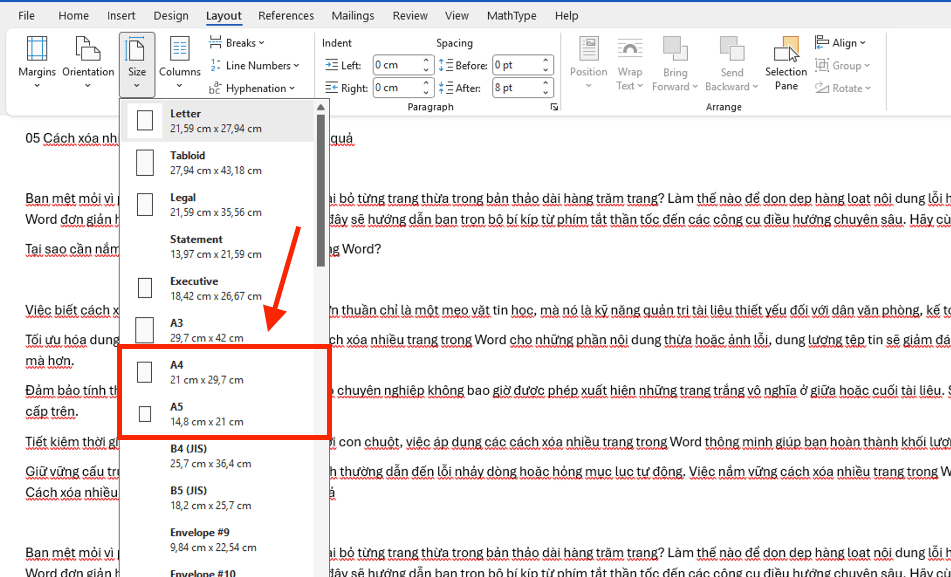This screenshot has width=951, height=577.
Task: Click the Left indent input field
Action: (x=396, y=65)
